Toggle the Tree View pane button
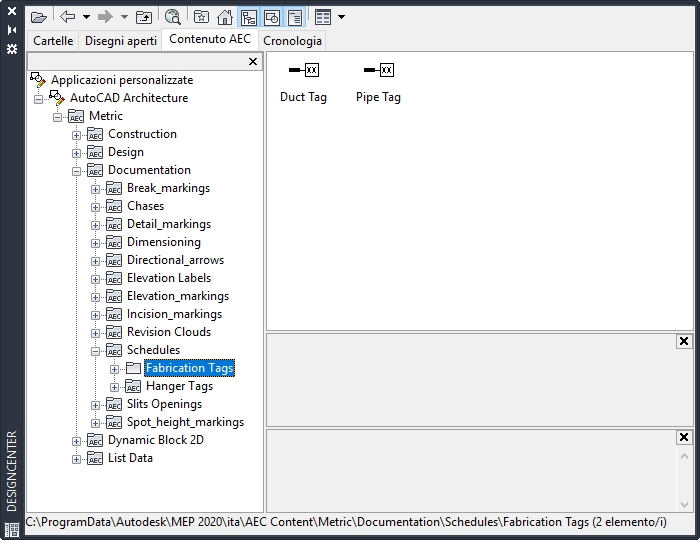The height and width of the screenshot is (540, 700). pos(249,18)
